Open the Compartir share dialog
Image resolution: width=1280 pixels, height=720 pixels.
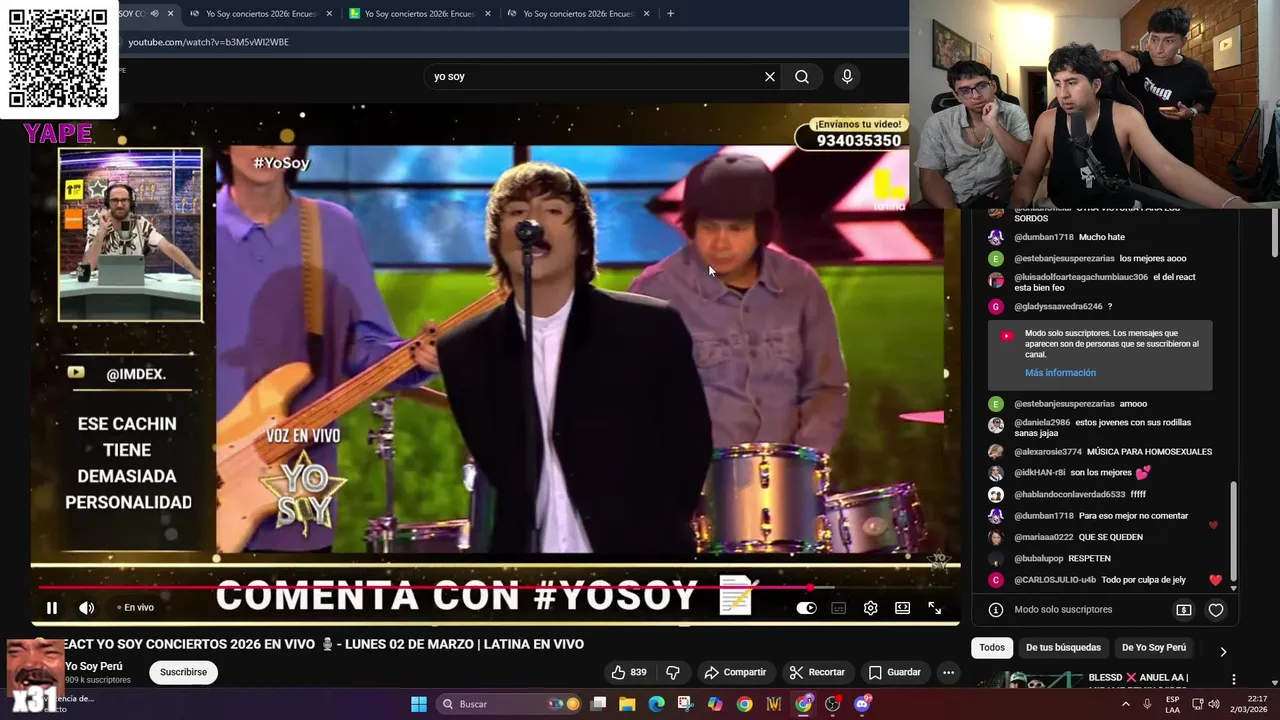tap(735, 672)
